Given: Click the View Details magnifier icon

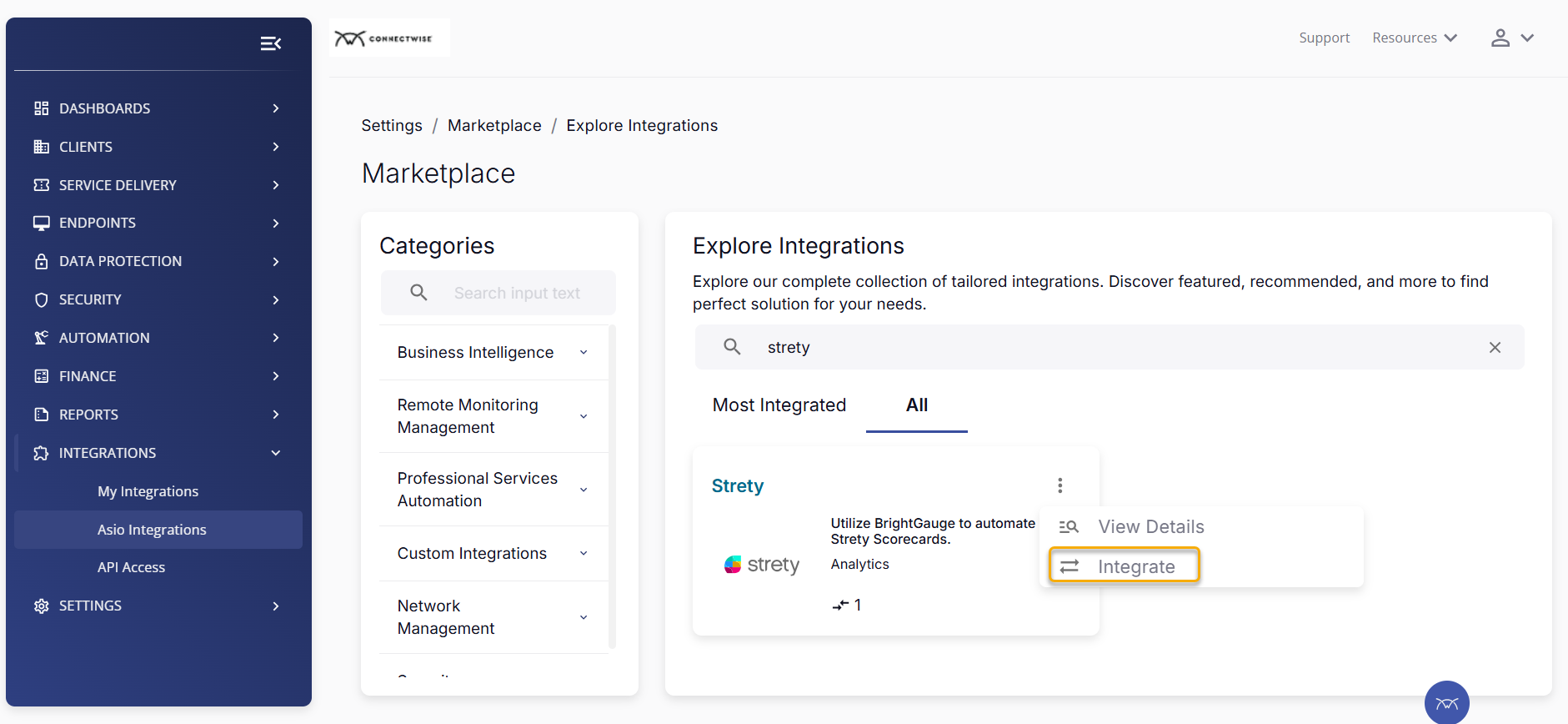Looking at the screenshot, I should [1069, 527].
